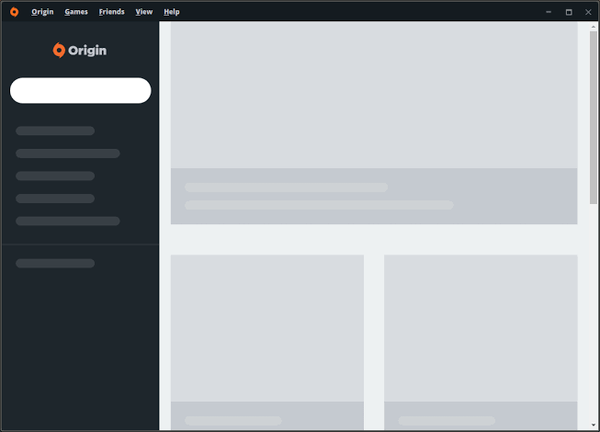This screenshot has width=600, height=432.
Task: Open the Origin menu
Action: pos(42,12)
